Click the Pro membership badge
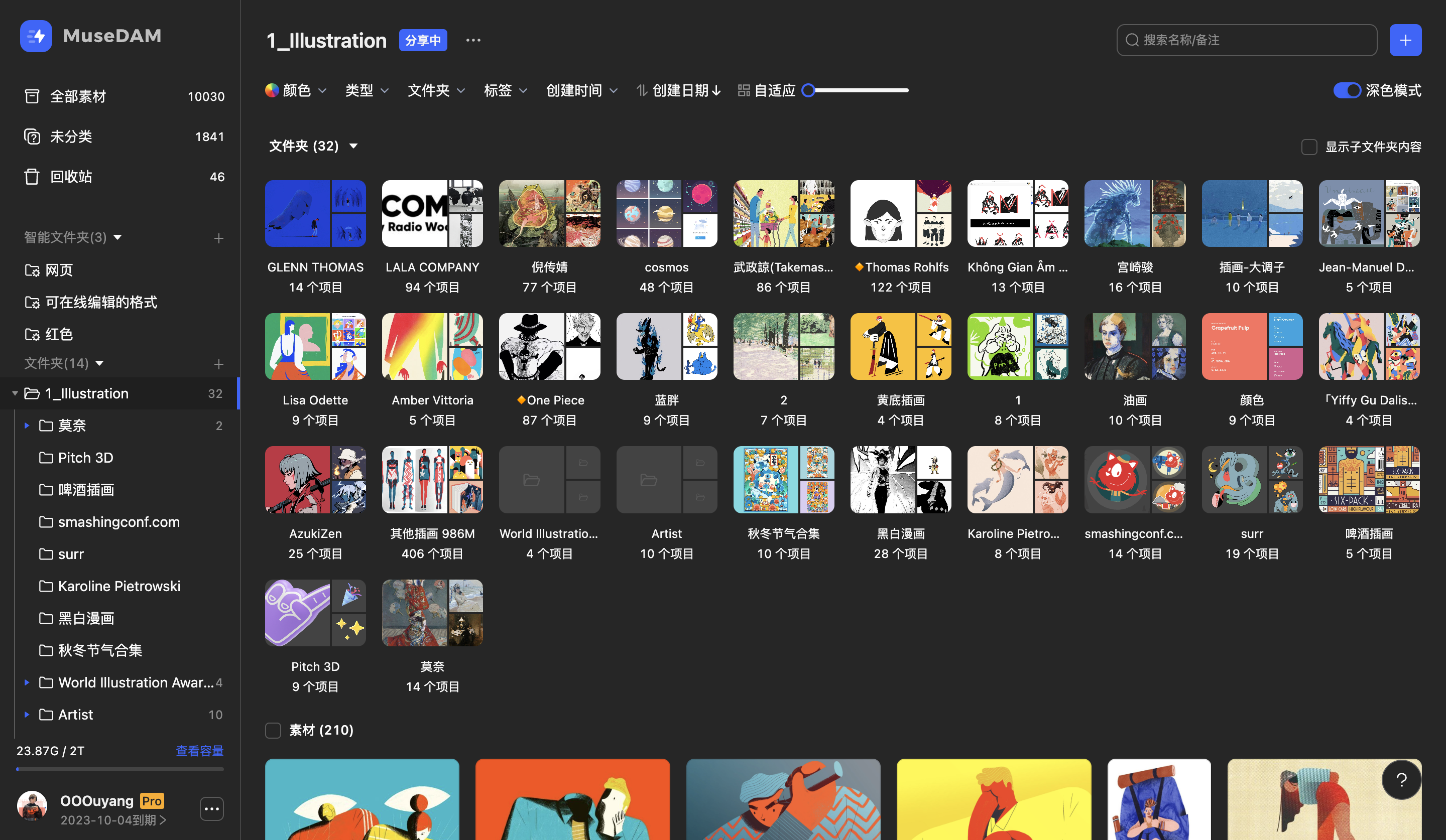The width and height of the screenshot is (1446, 840). point(152,800)
